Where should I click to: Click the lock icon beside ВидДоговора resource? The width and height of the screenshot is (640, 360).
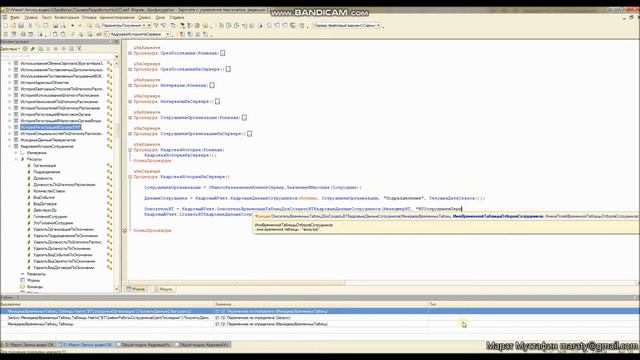[109, 204]
